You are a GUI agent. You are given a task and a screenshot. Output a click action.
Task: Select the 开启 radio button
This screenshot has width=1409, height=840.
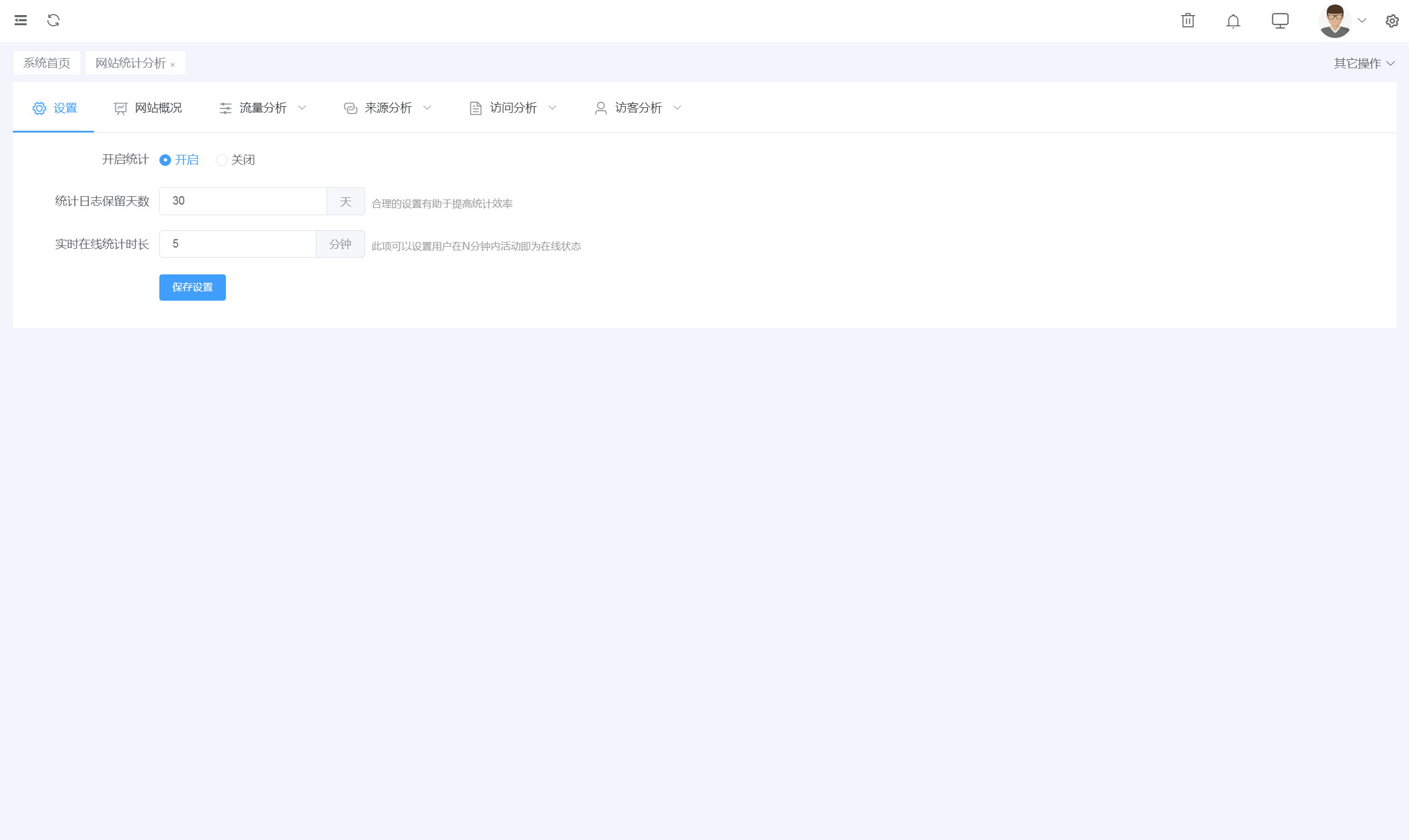coord(165,160)
